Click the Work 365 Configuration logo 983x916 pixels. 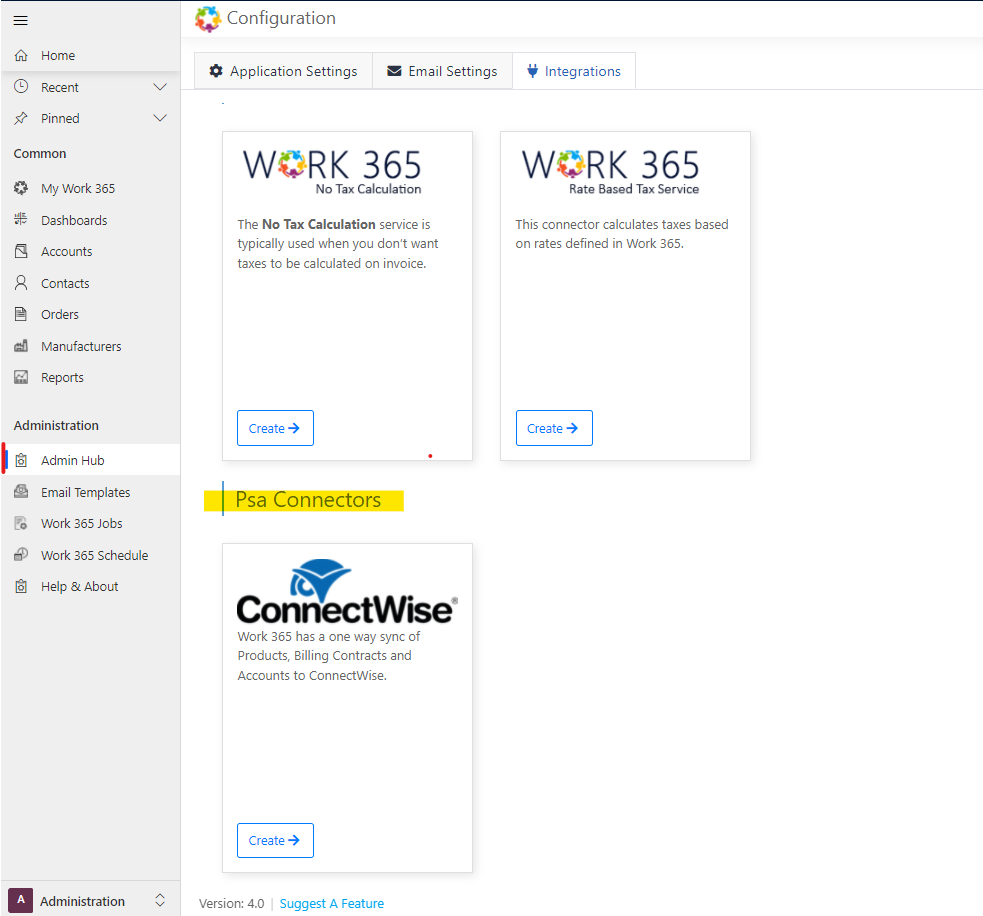point(208,19)
